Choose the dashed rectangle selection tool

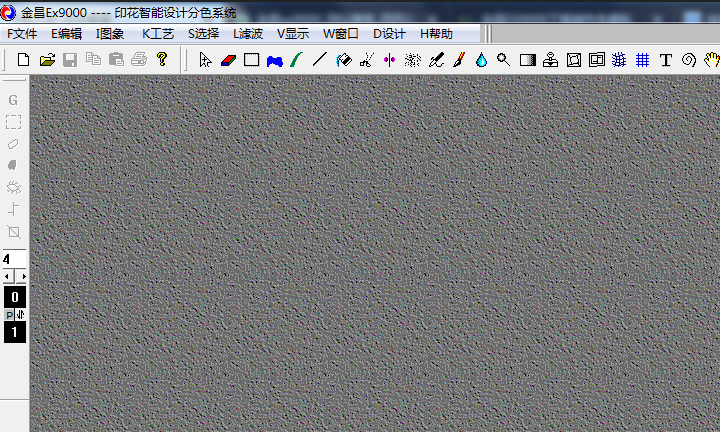pos(13,122)
